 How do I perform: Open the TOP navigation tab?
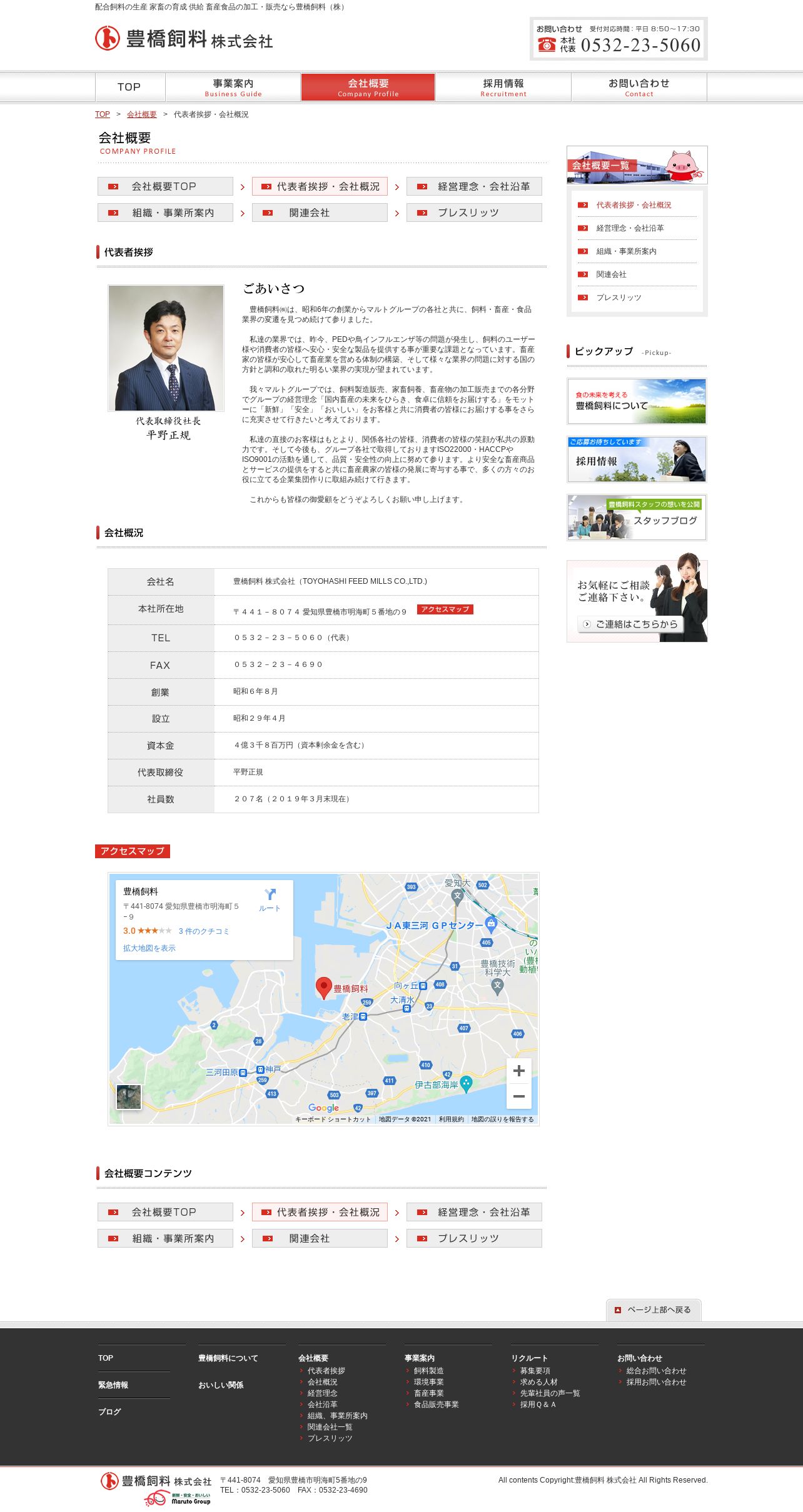[130, 87]
